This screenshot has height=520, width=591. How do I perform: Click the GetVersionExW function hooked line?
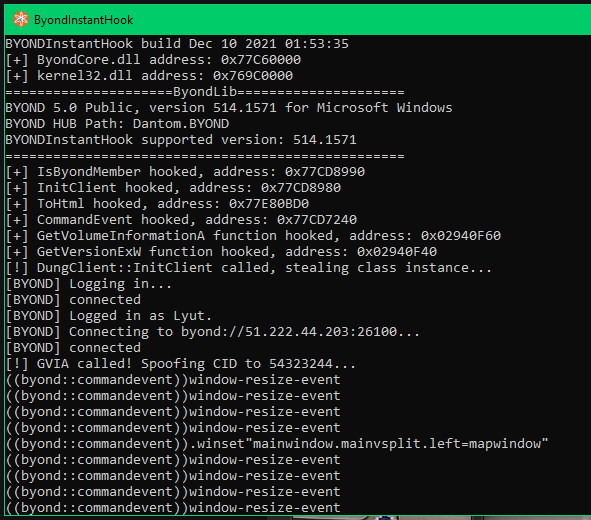221,252
